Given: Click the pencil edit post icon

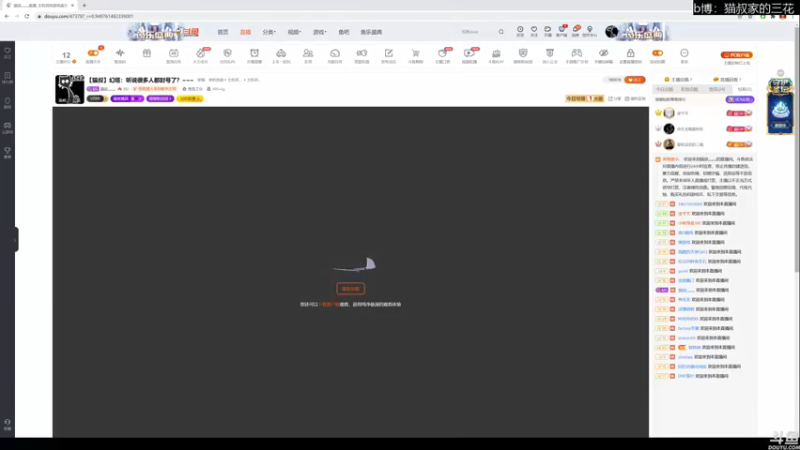Looking at the screenshot, I should pos(388,53).
